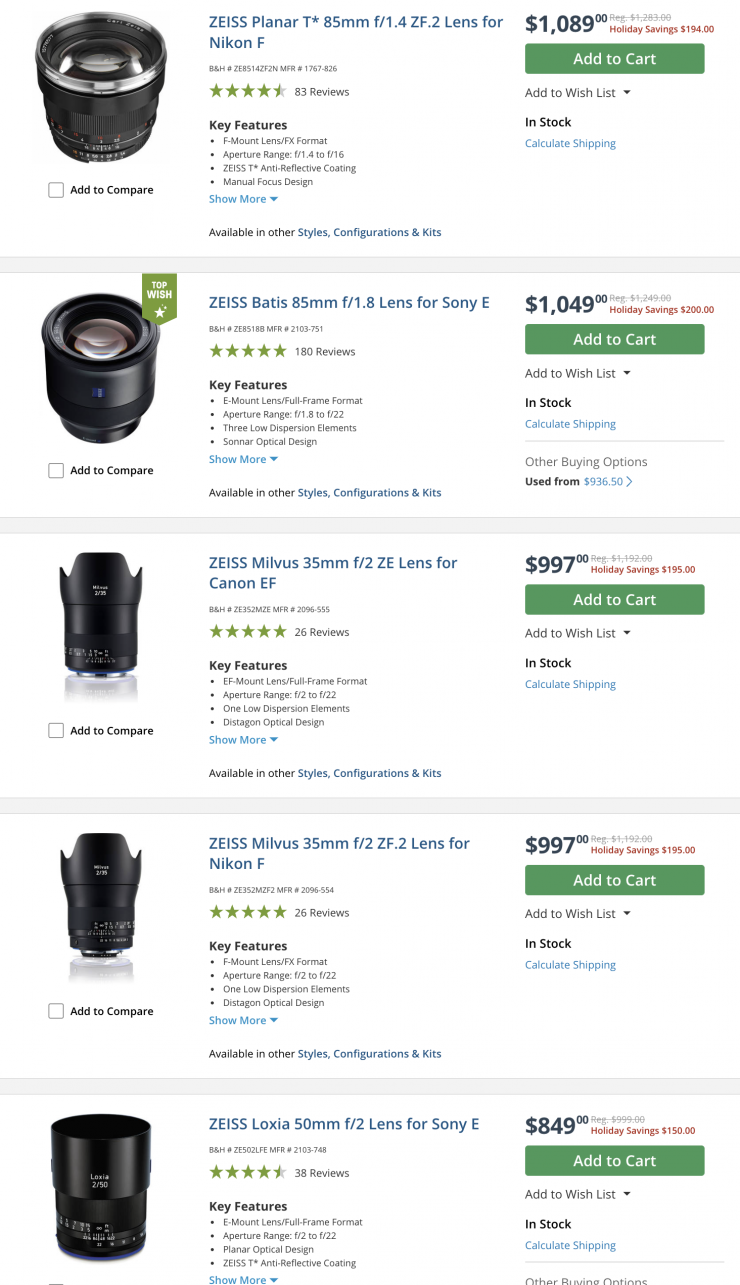Open Styles, Configurations & Kits for Batis 85mm
Screen dimensions: 740x1285
369,492
